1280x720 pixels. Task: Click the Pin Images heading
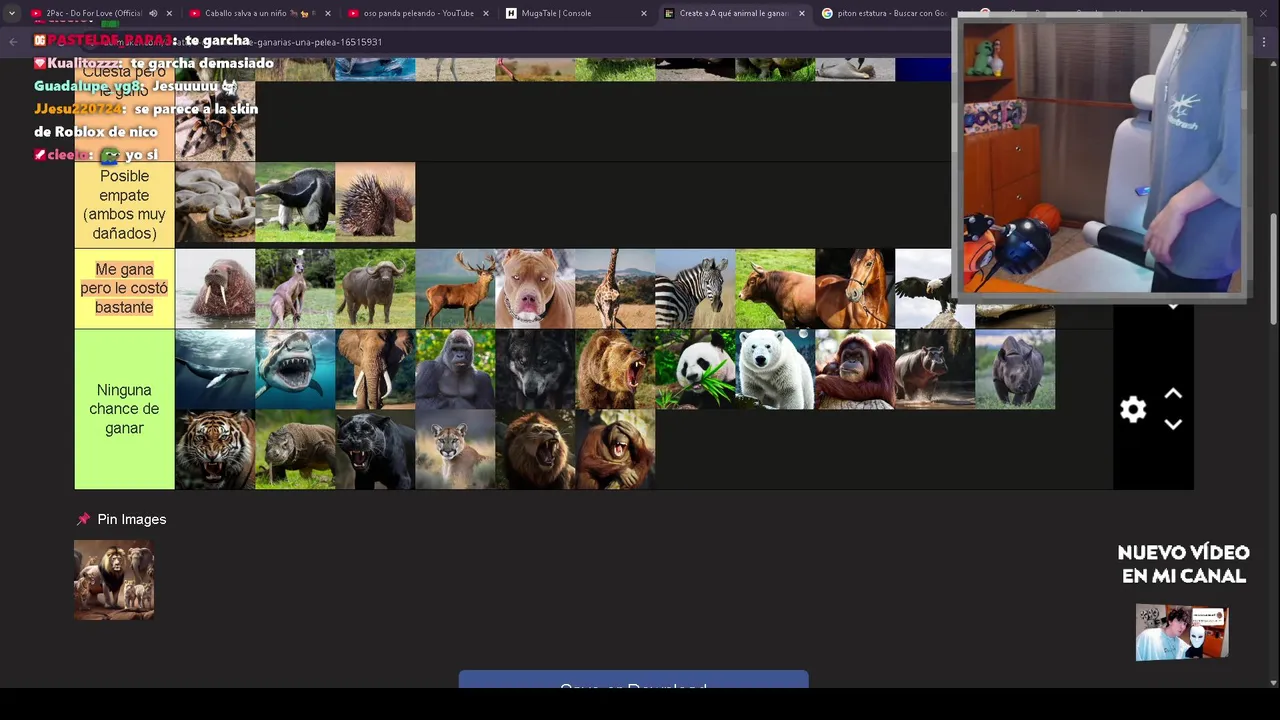pyautogui.click(x=131, y=519)
